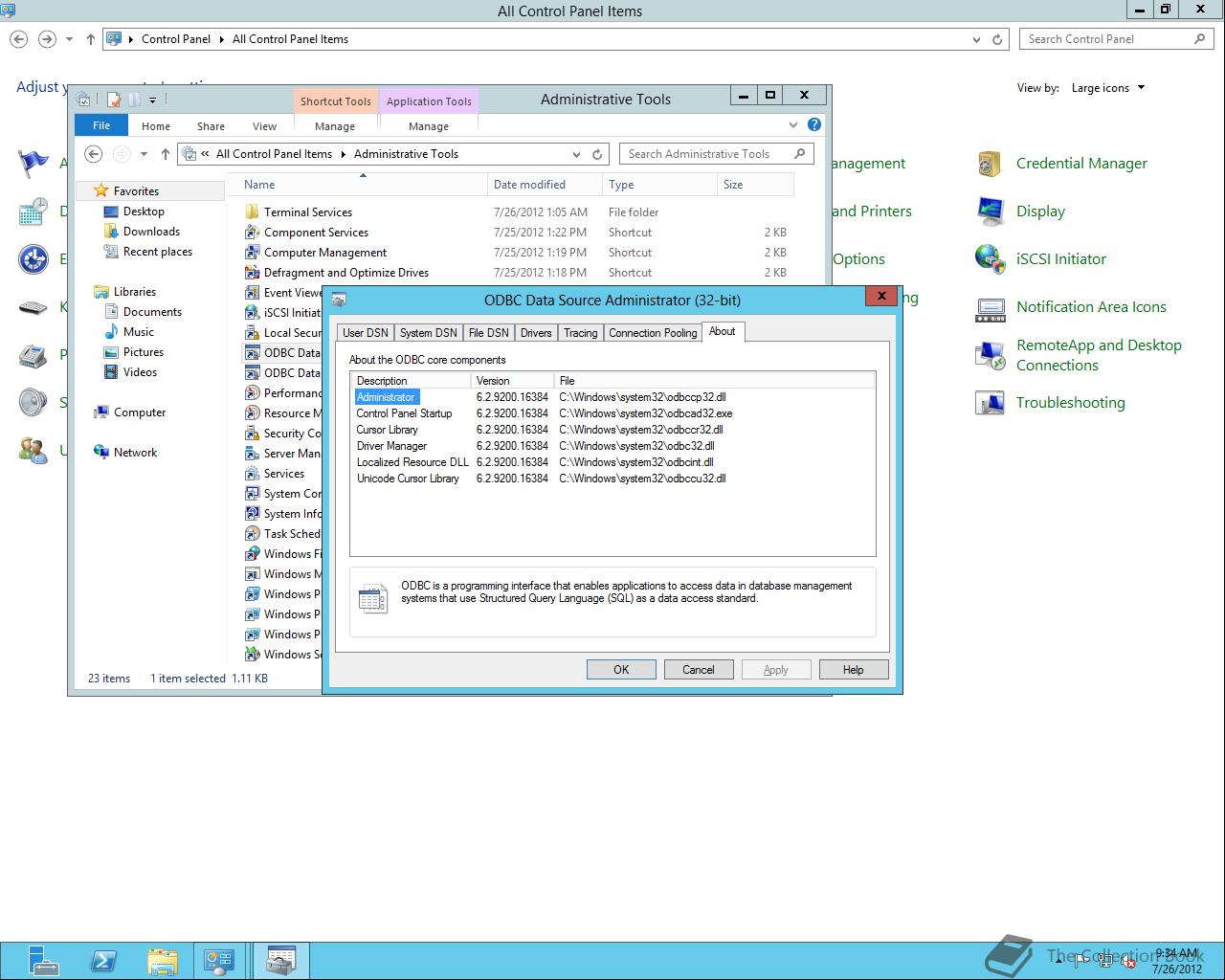Viewport: 1225px width, 980px height.
Task: Click search magnifier in Search Control Panel box
Action: click(x=1199, y=39)
